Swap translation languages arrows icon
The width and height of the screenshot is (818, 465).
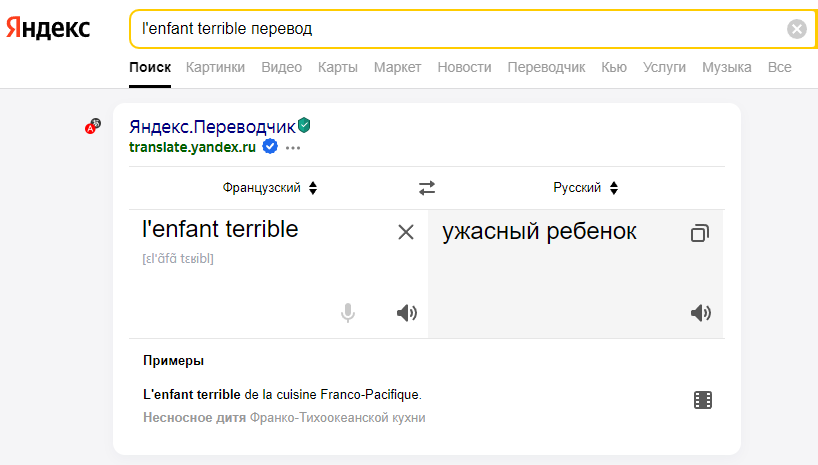point(427,188)
